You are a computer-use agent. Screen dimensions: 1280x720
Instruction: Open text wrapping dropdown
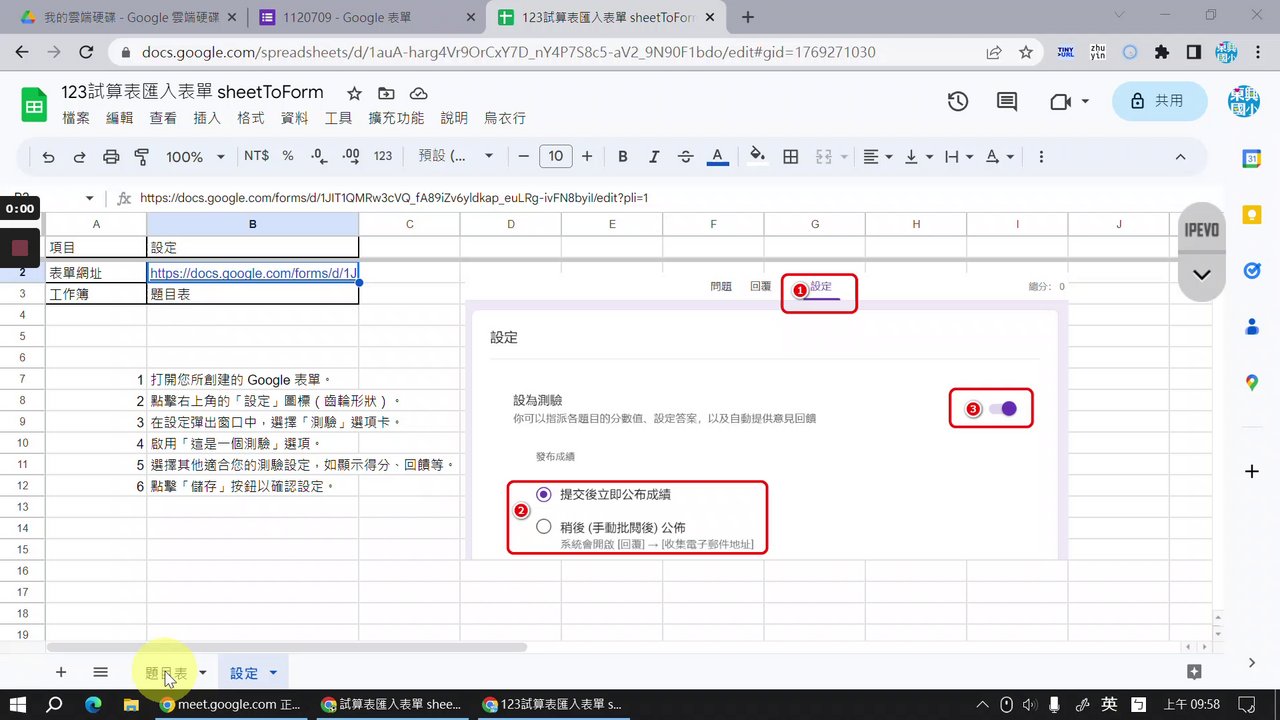[x=959, y=157]
